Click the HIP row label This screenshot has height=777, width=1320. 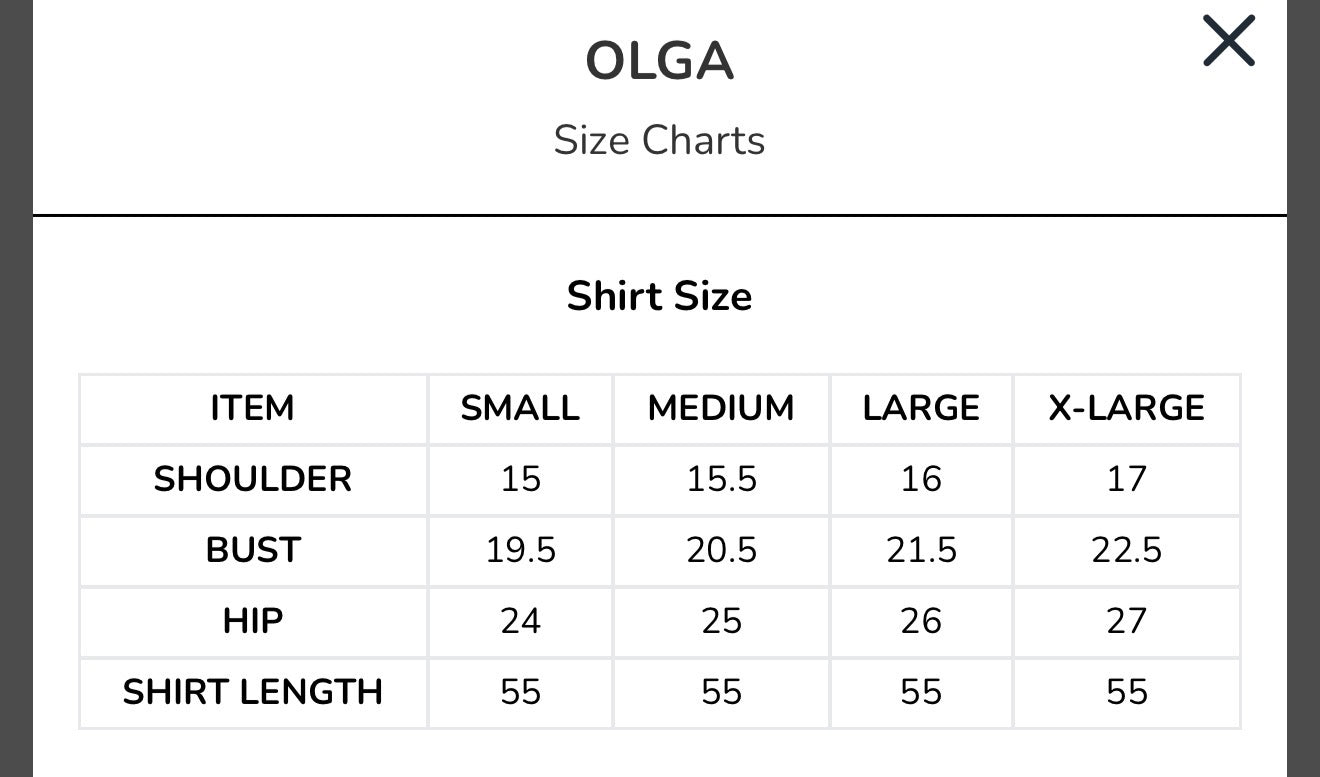pyautogui.click(x=253, y=621)
